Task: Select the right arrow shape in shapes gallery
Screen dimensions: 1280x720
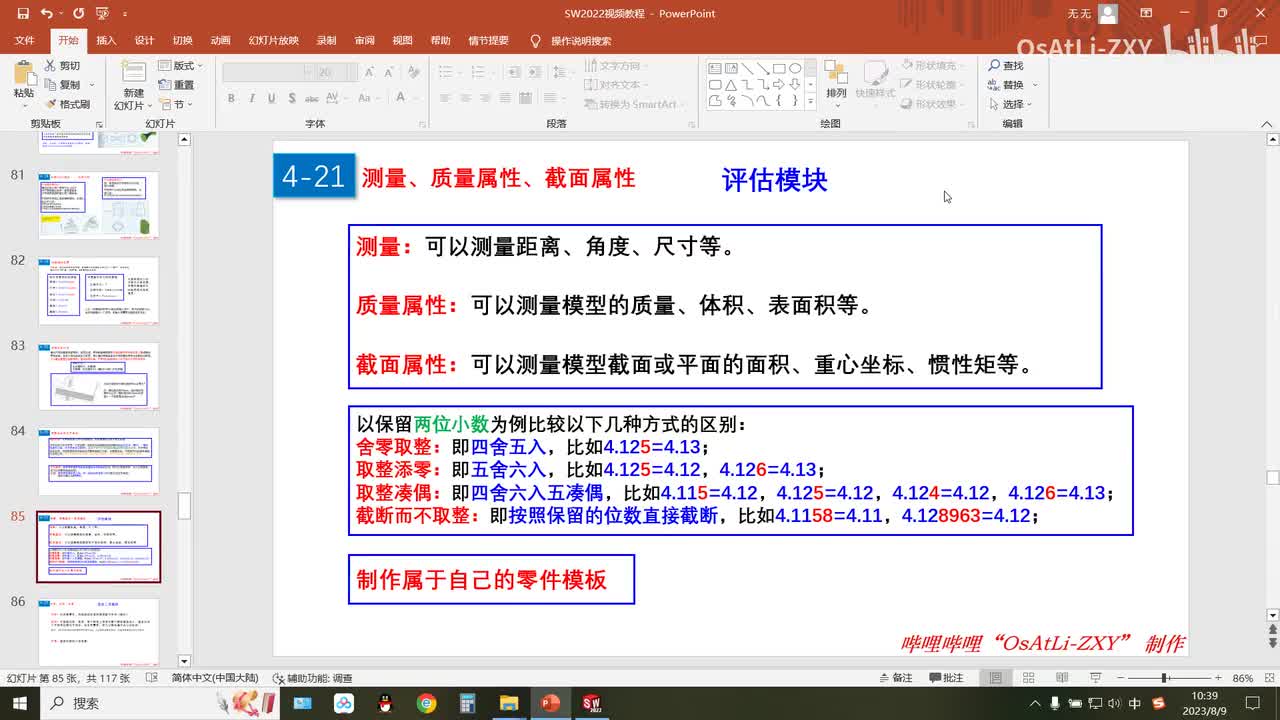Action: point(779,85)
